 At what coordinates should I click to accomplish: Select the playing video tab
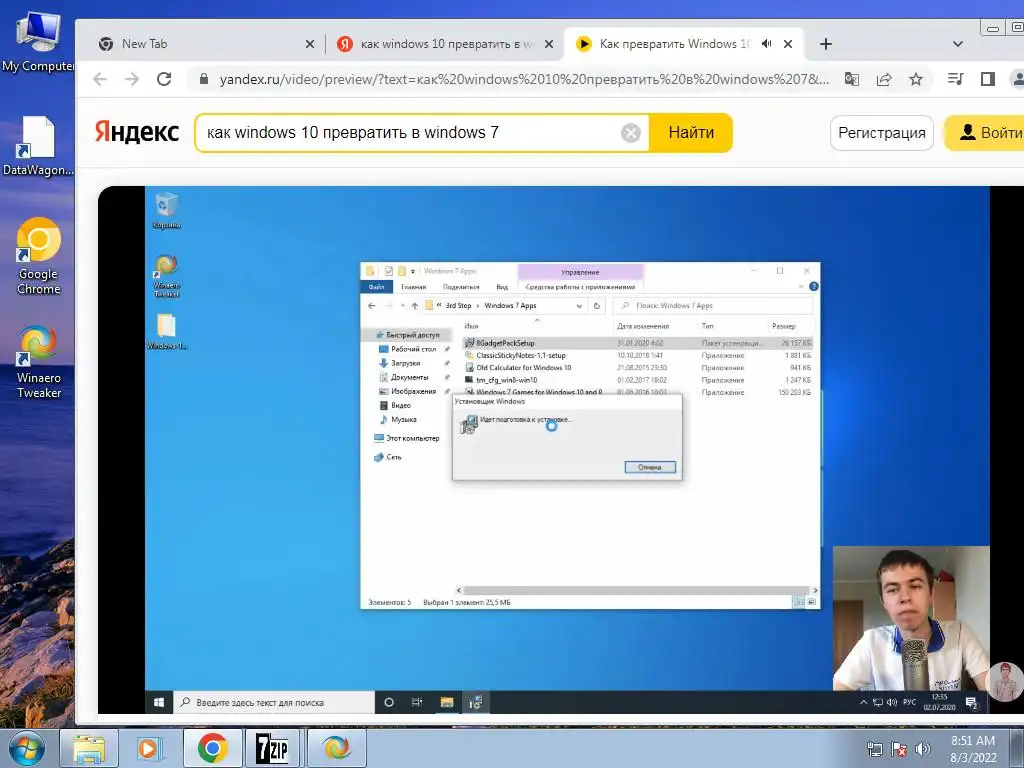click(x=682, y=44)
